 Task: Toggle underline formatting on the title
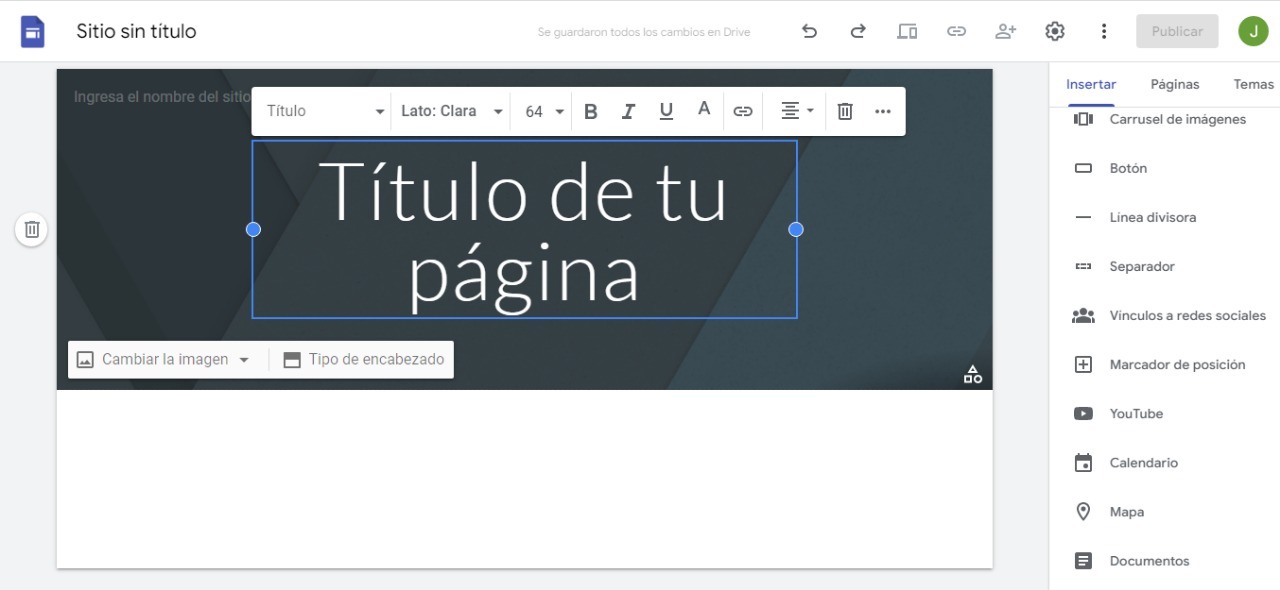tap(666, 111)
